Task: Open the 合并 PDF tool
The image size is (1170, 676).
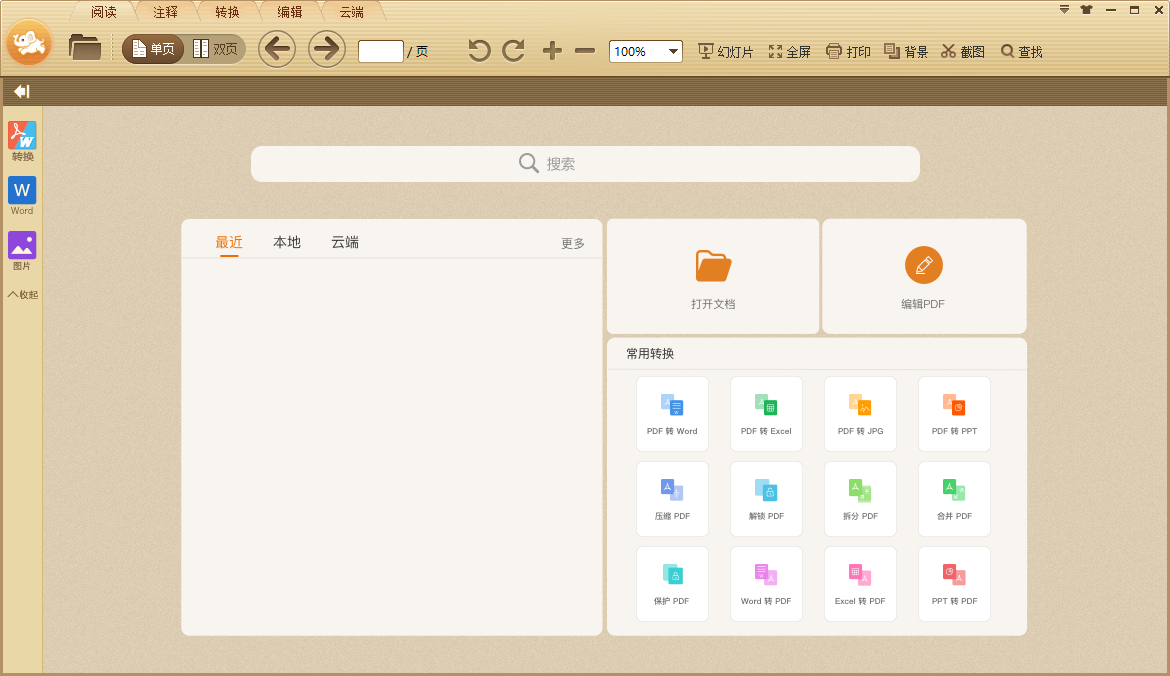Action: (954, 499)
